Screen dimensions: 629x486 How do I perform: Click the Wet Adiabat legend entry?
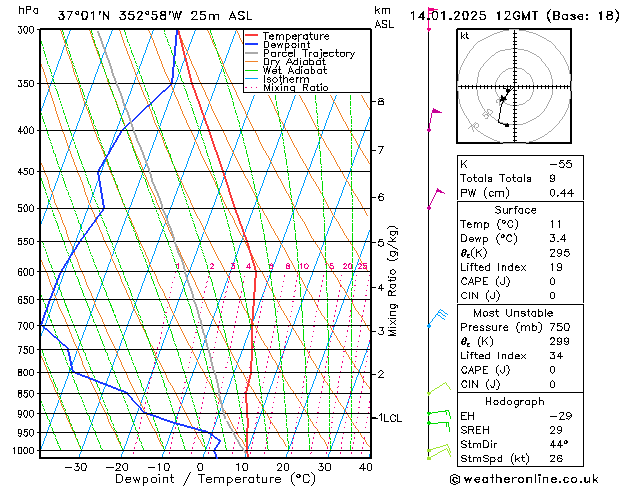point(295,71)
